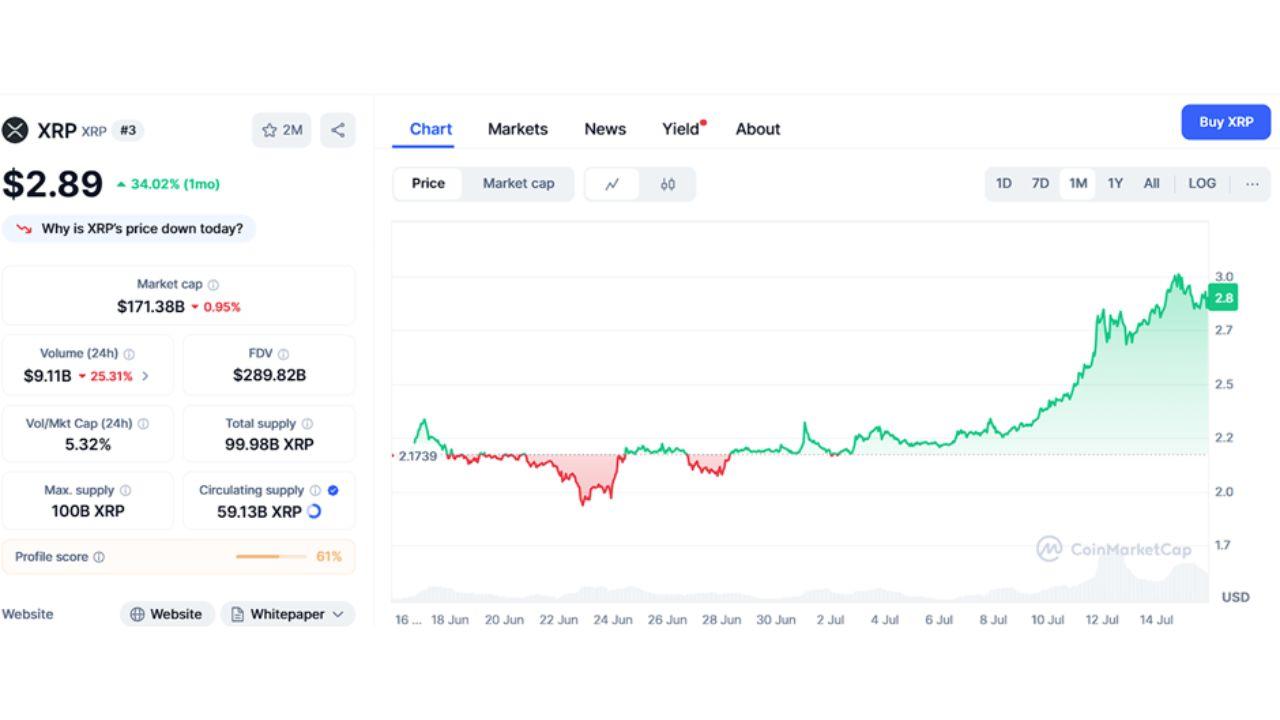Click the verified checkmark by Circulating supply

333,491
